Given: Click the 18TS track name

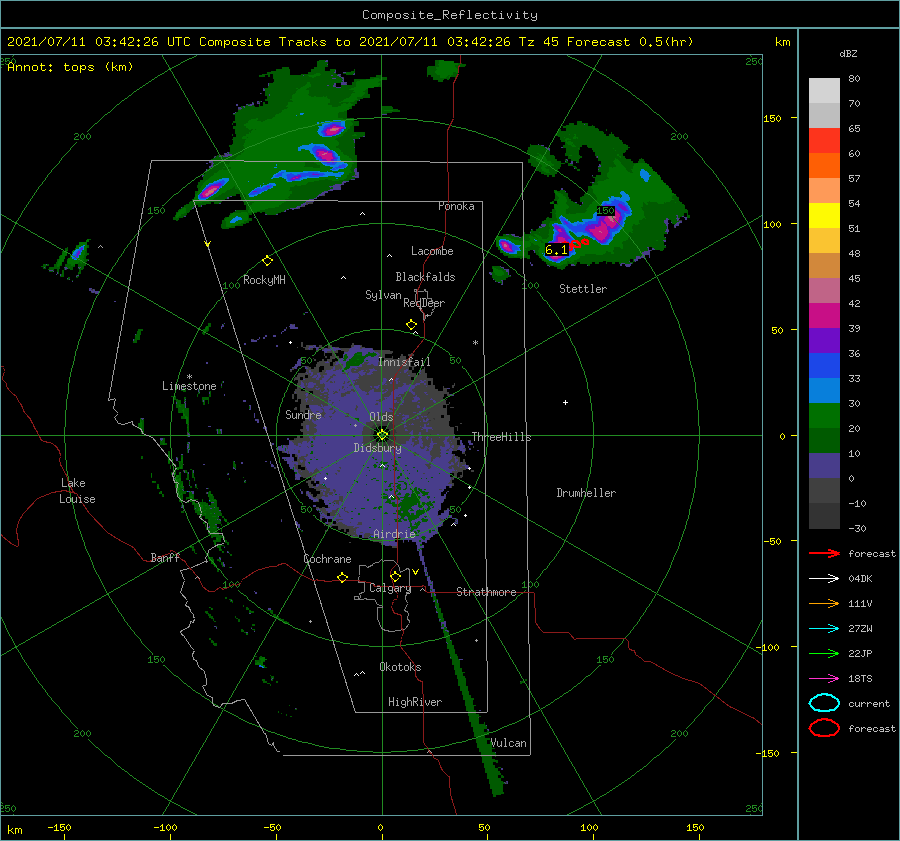Looking at the screenshot, I should [860, 679].
